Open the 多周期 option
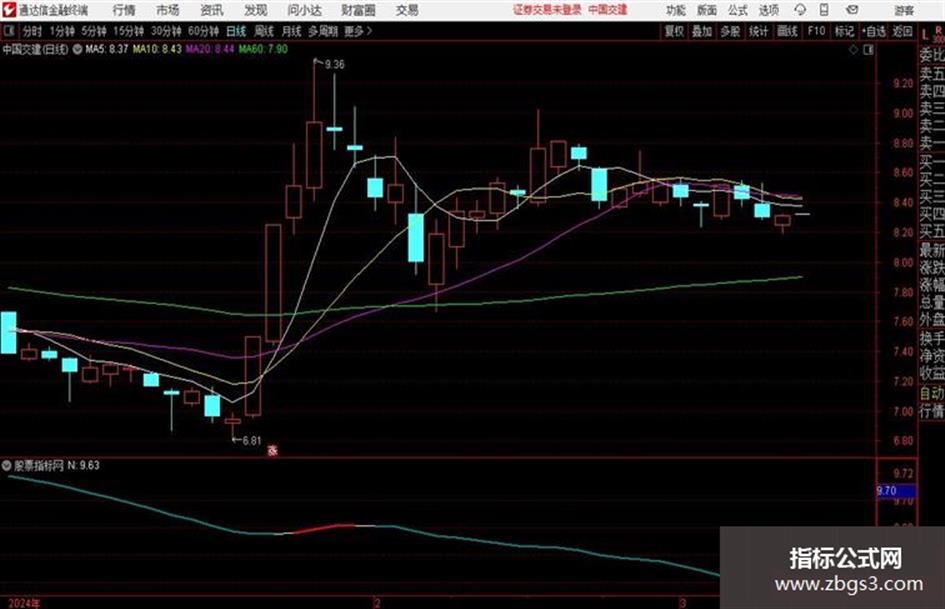 [x=323, y=31]
